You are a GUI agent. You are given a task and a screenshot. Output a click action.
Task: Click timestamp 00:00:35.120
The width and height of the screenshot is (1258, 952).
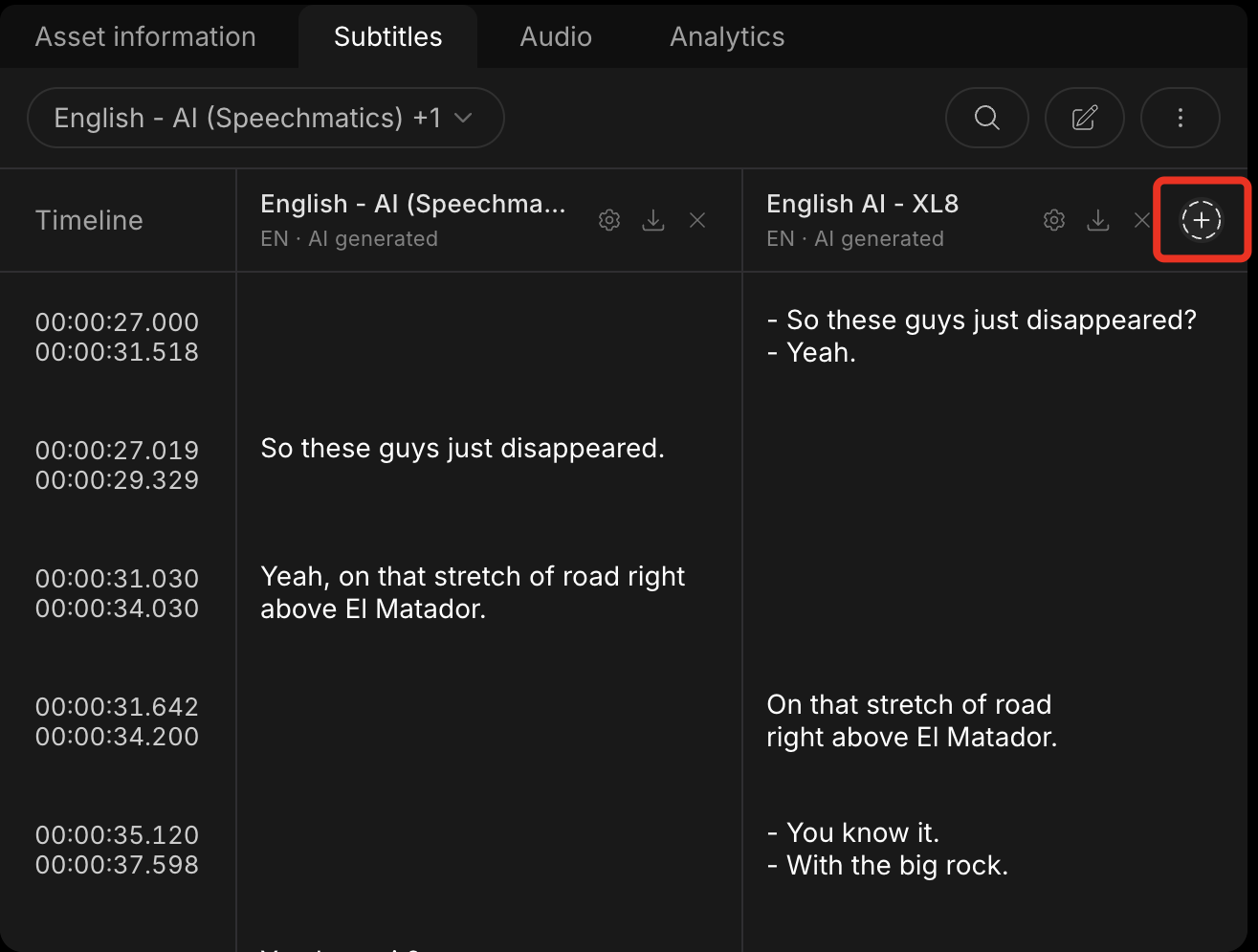tap(117, 835)
